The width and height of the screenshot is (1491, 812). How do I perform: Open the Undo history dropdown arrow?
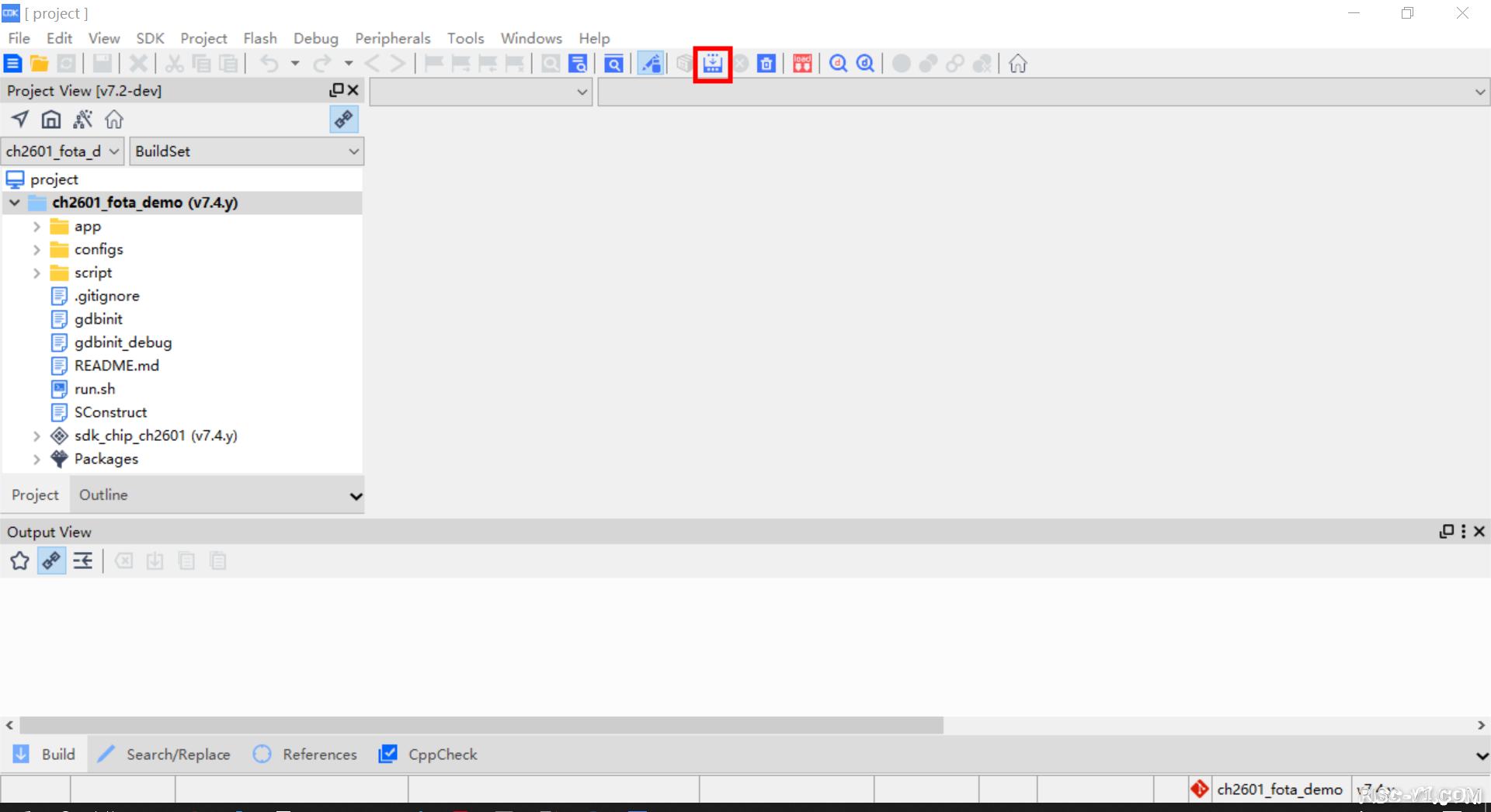point(295,64)
